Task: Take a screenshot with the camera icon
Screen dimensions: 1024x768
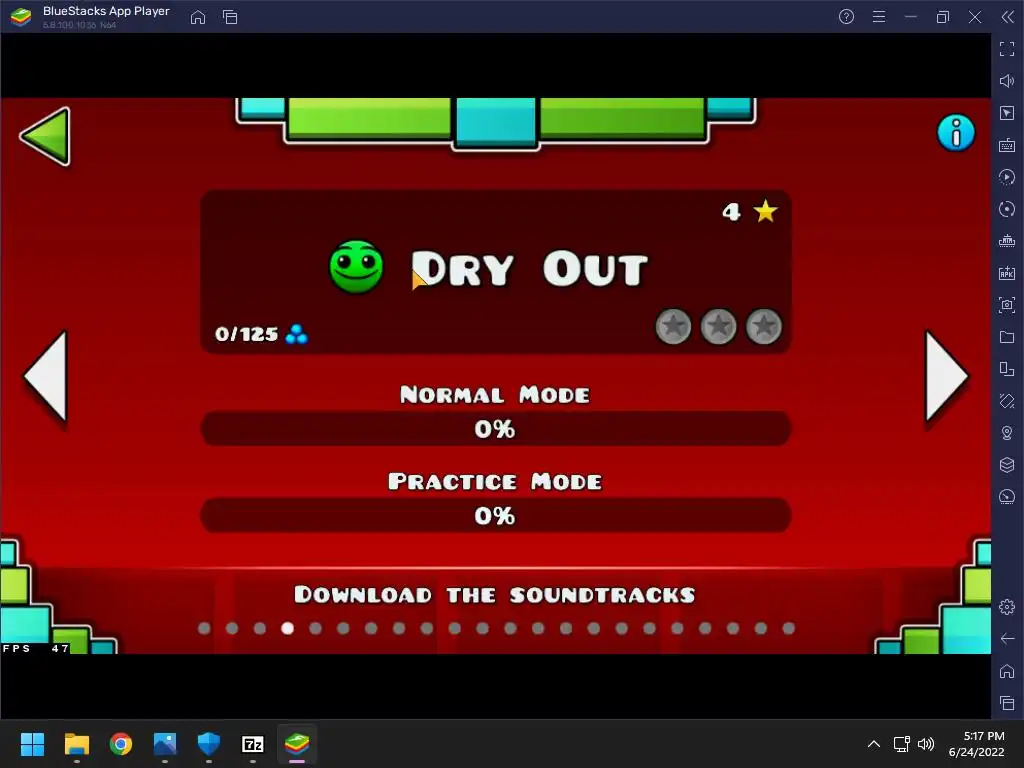Action: tap(1007, 305)
